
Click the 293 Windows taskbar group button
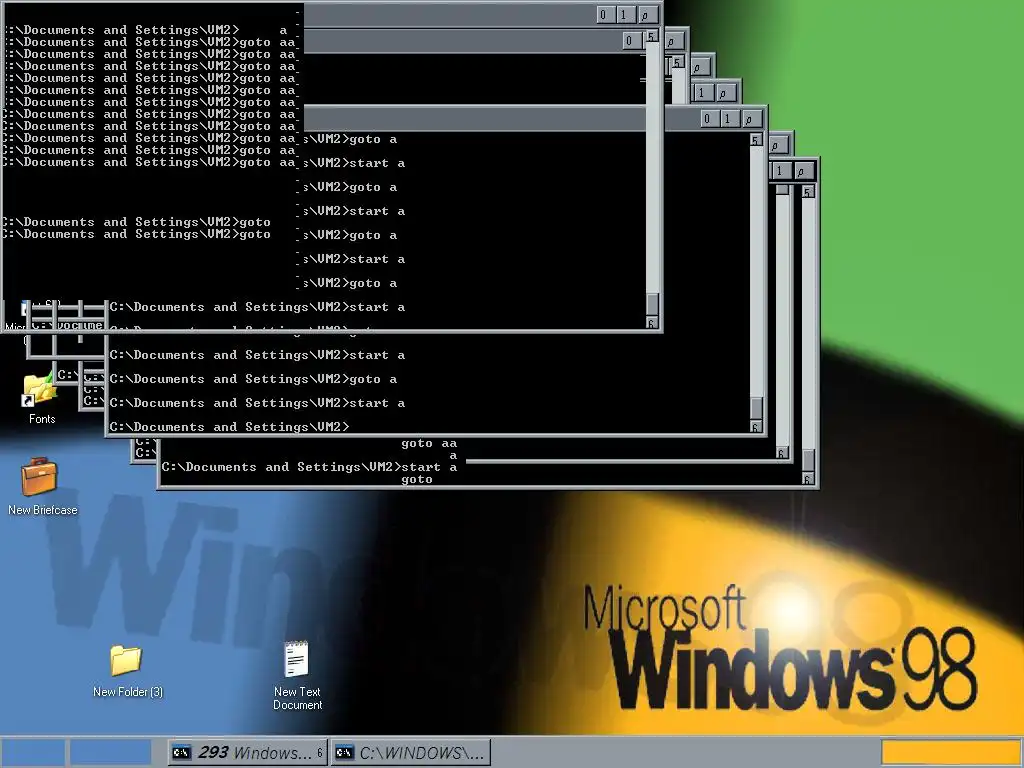[247, 752]
